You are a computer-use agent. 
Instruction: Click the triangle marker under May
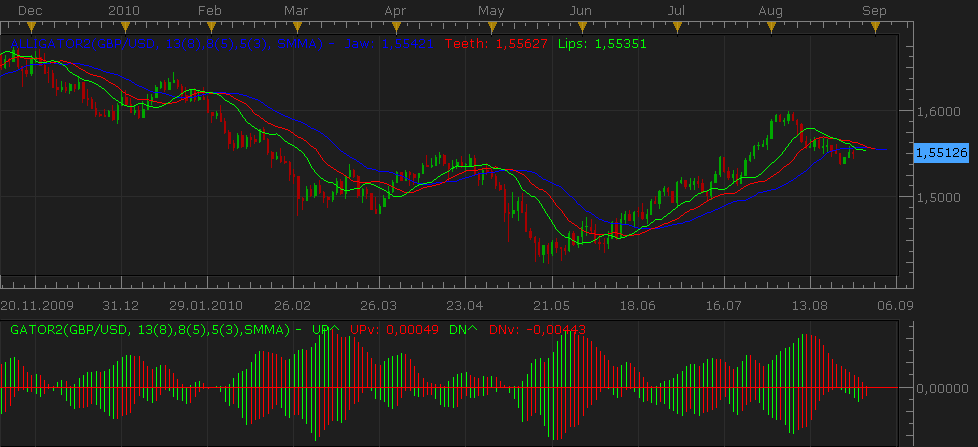492,27
